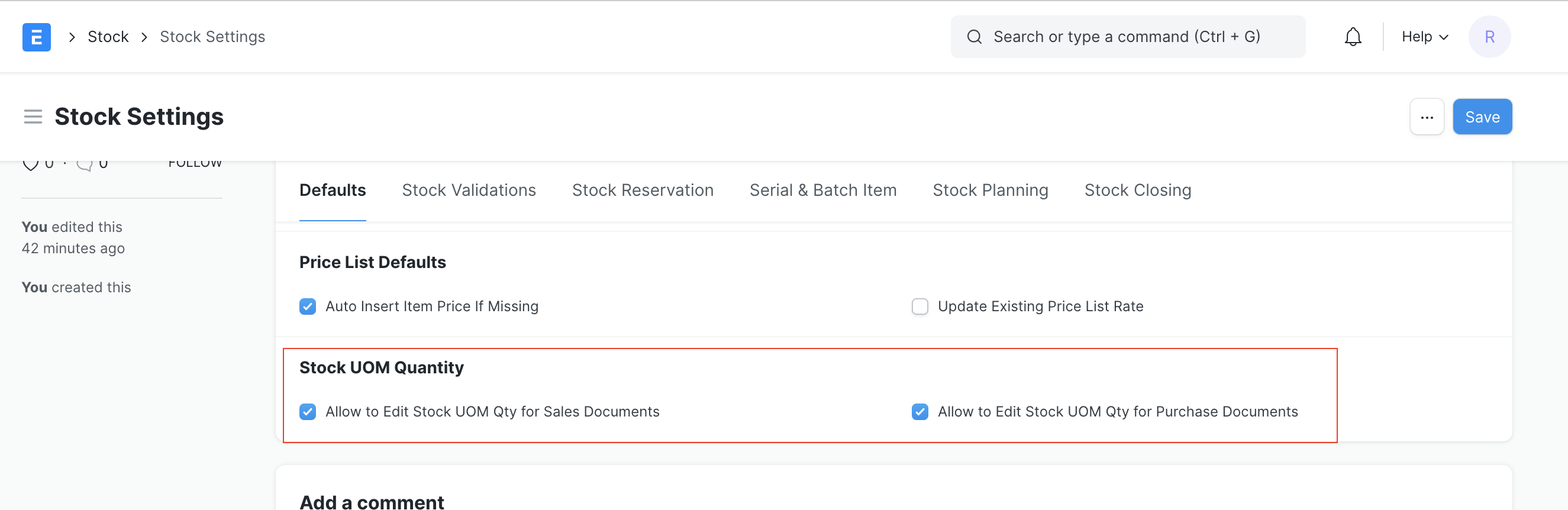Click the notification bell icon
The height and width of the screenshot is (510, 1568).
click(x=1353, y=37)
